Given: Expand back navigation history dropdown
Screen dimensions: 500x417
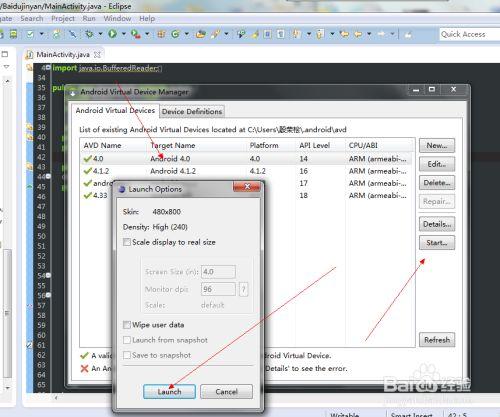Looking at the screenshot, I should point(369,34).
